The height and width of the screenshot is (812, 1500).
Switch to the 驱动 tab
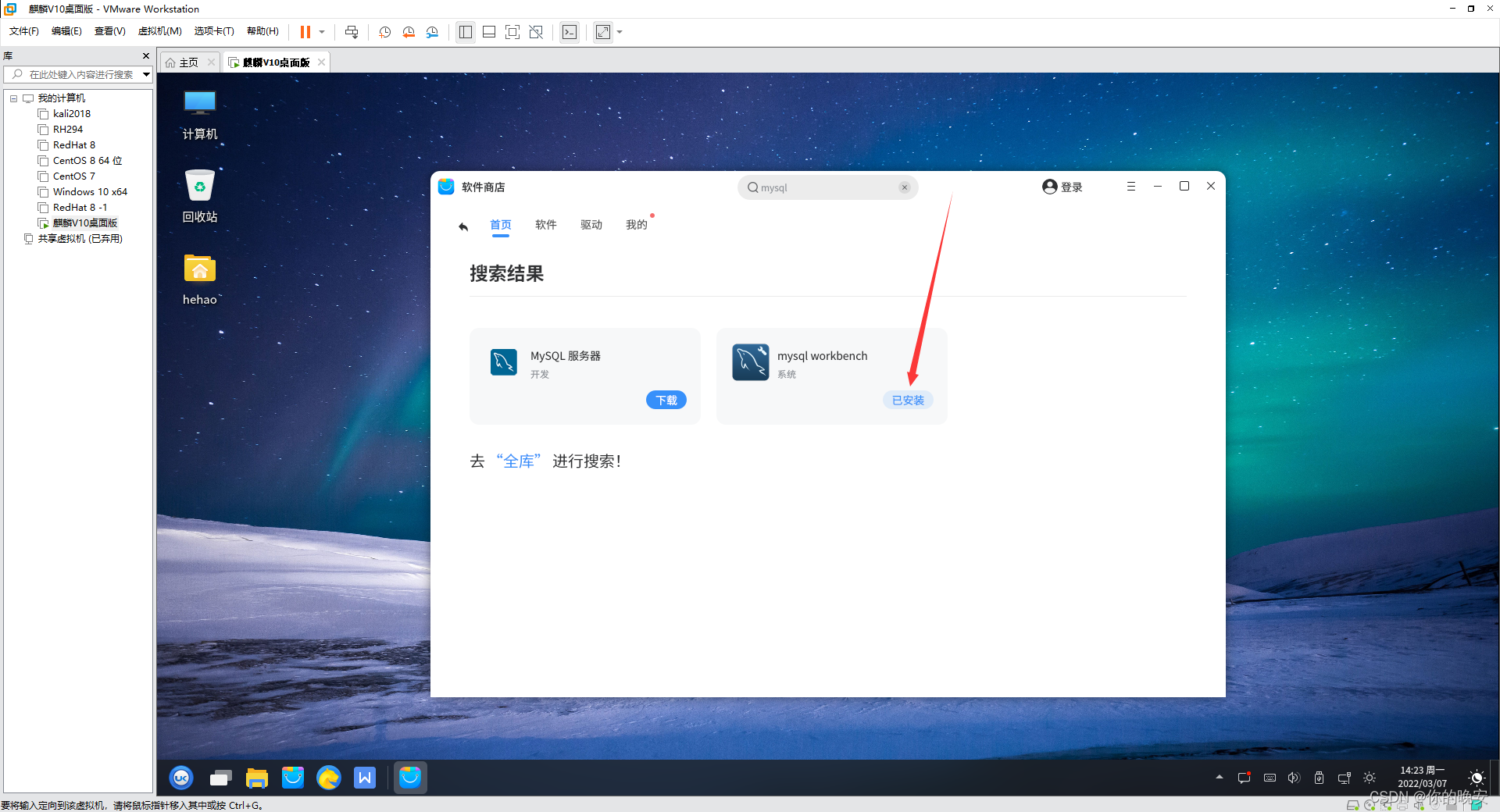point(591,225)
